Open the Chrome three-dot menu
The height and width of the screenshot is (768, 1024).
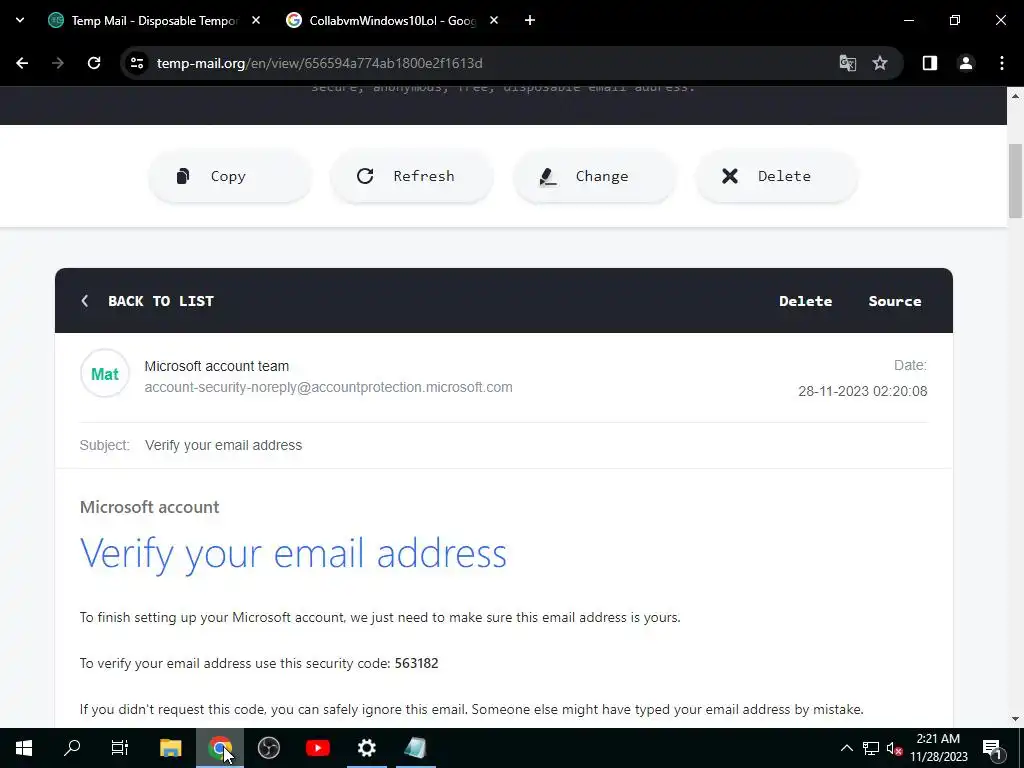1002,63
